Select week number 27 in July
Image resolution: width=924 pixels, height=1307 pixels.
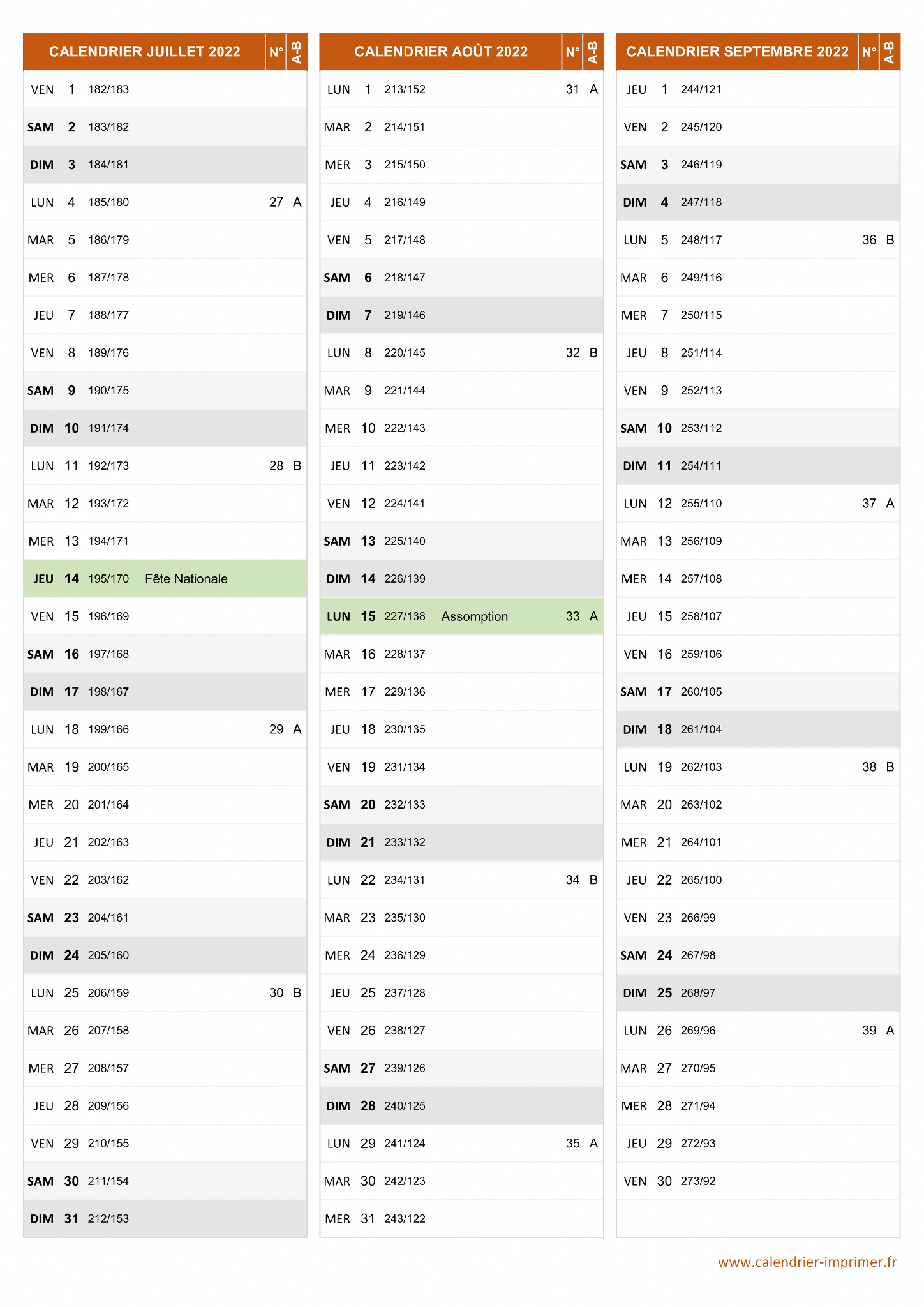276,202
